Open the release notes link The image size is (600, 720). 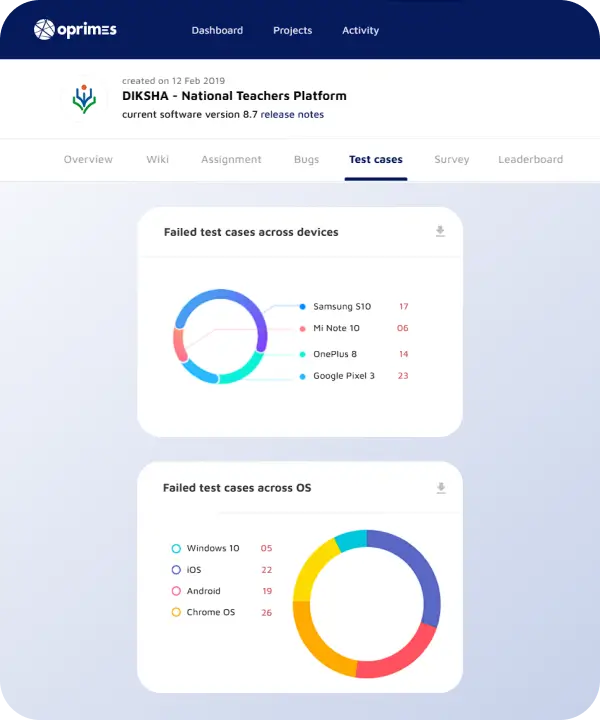click(292, 114)
